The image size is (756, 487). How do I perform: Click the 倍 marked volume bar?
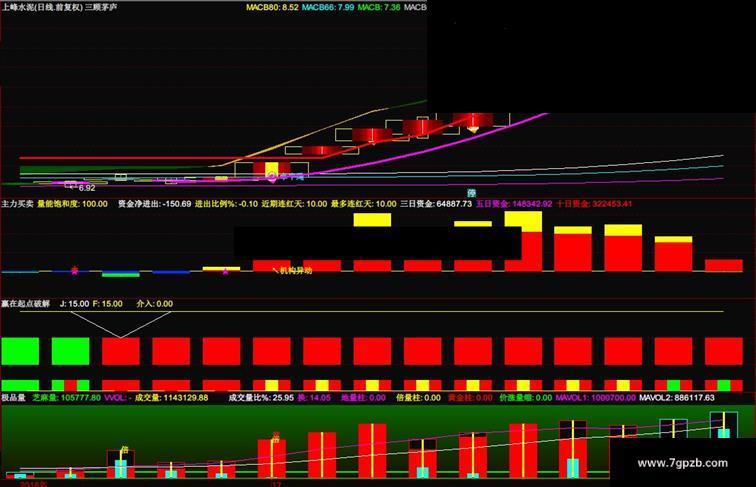121,464
